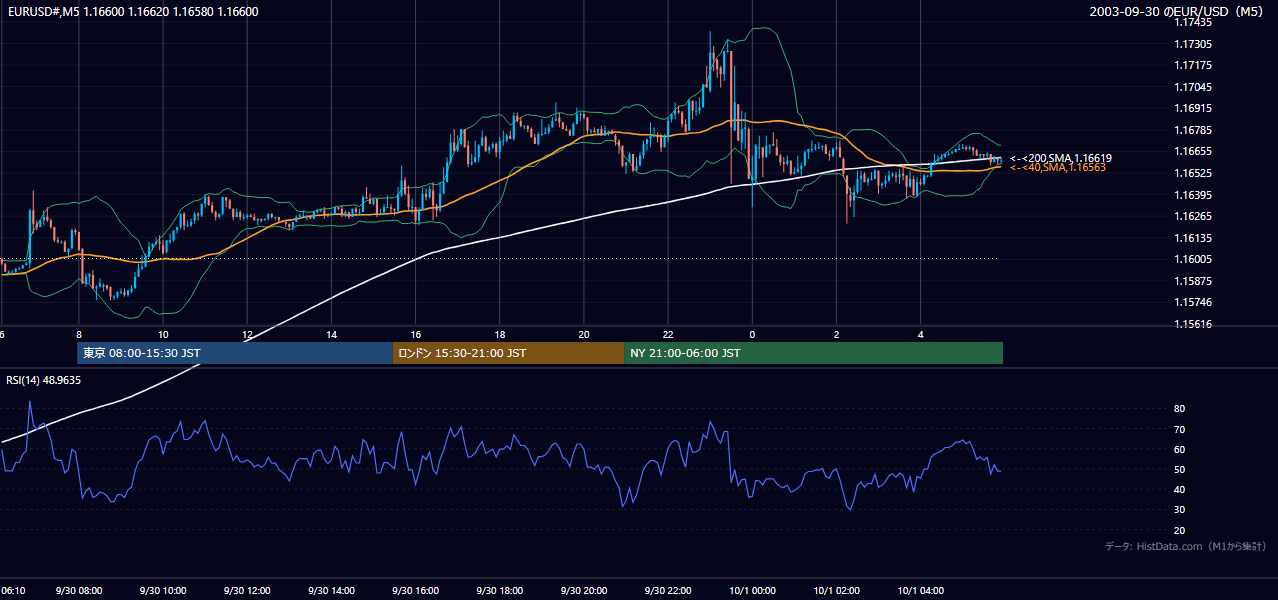Click the RSI 40 level label
Viewport: 1278px width, 600px height.
[x=1179, y=489]
